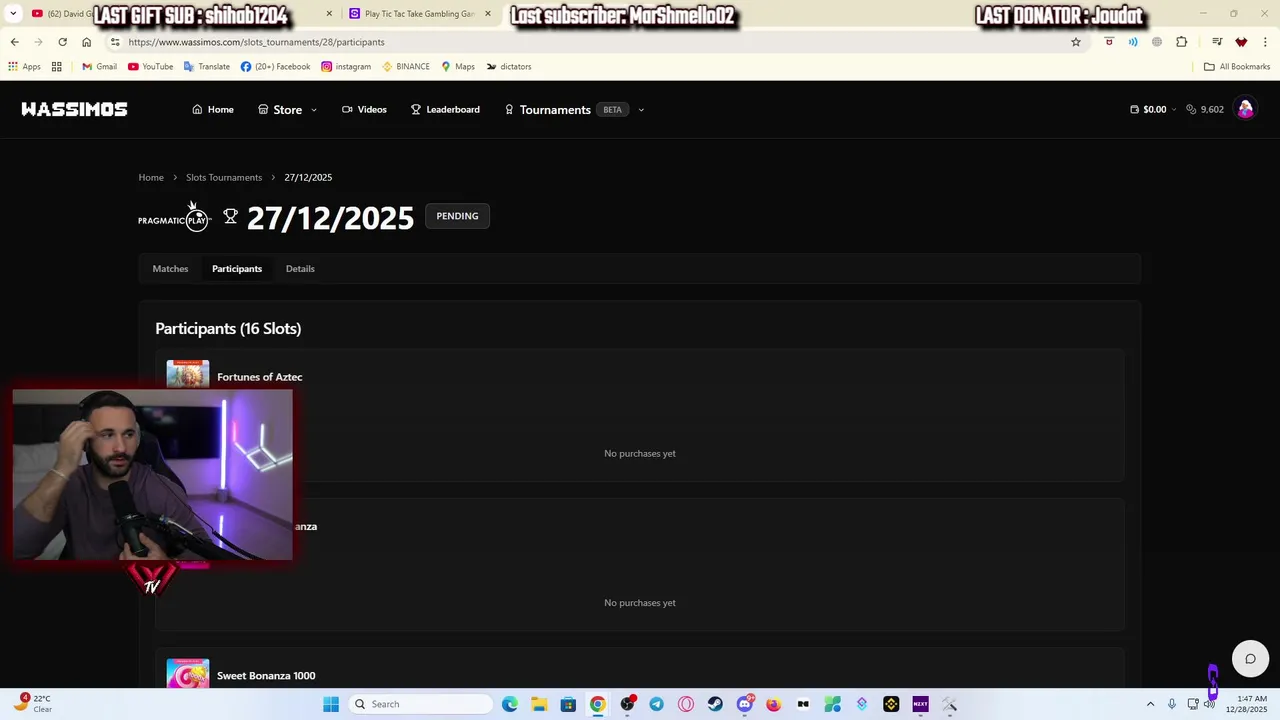1280x720 pixels.
Task: Open the Maps bookmark
Action: pyautogui.click(x=458, y=67)
